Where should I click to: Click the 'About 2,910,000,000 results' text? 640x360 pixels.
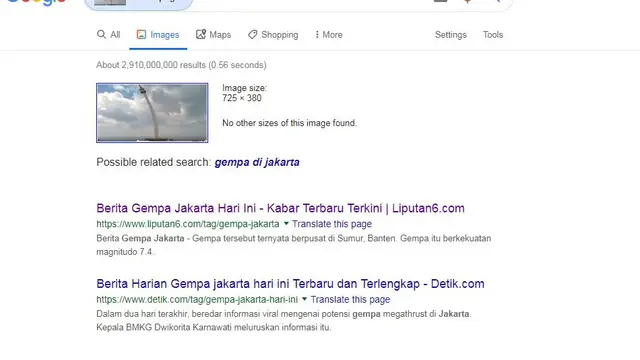(181, 65)
